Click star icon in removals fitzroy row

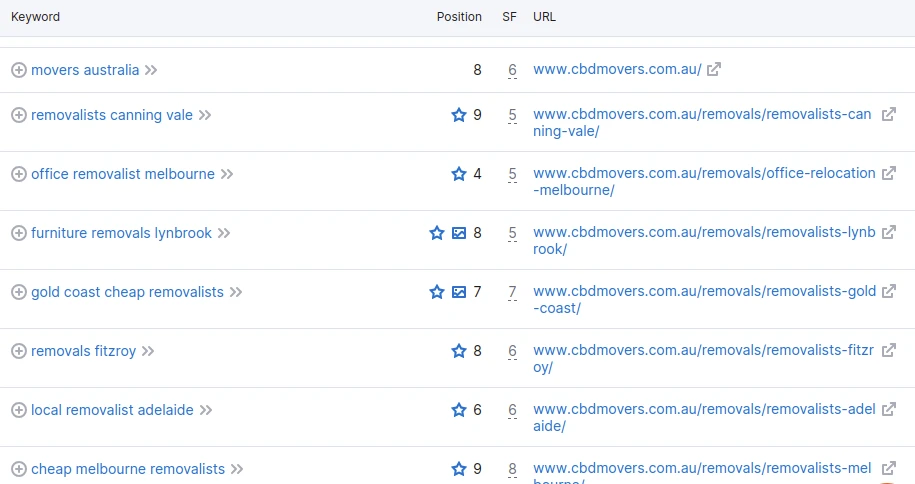[x=459, y=350]
